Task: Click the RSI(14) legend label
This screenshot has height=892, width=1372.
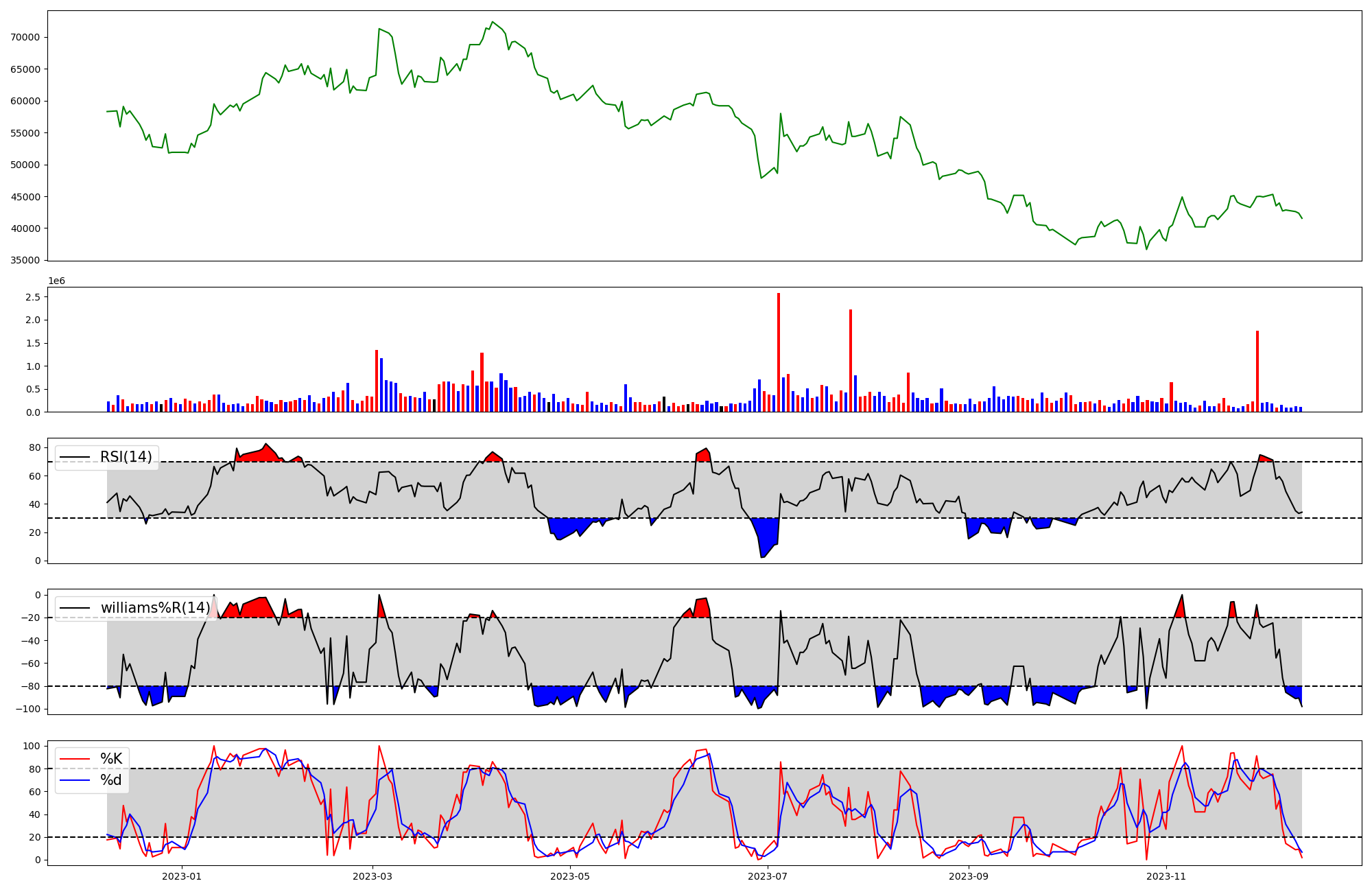Action: [126, 457]
